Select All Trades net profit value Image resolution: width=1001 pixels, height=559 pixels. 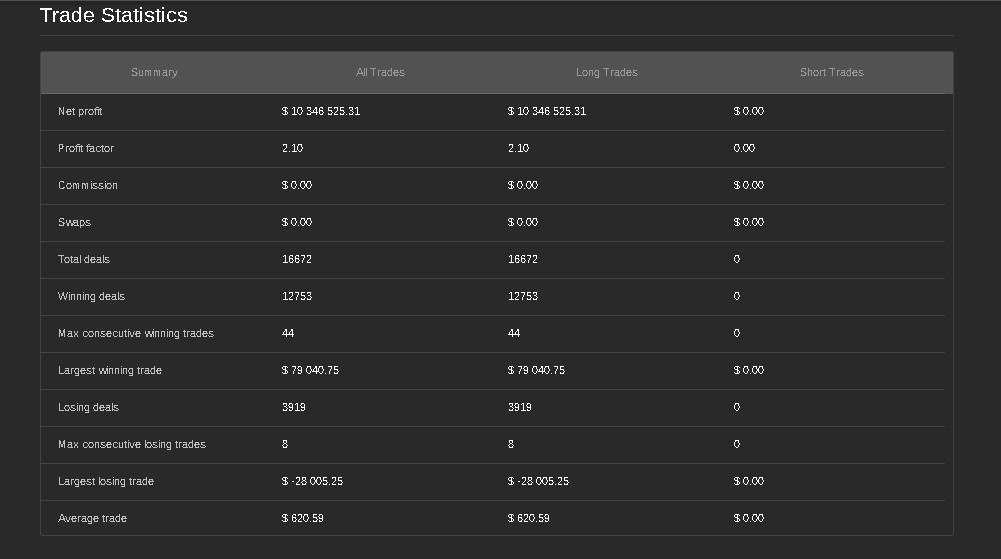click(x=321, y=111)
